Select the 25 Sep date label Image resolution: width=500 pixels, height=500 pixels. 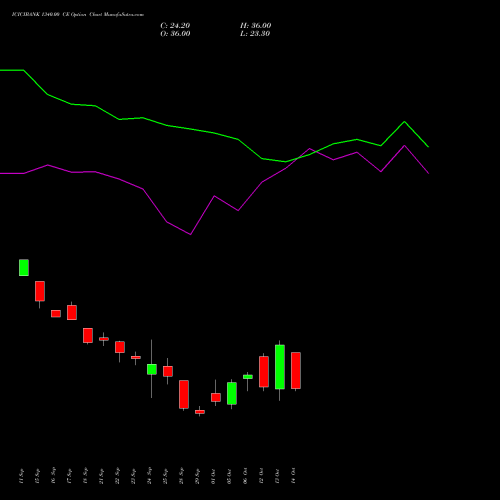tap(165, 476)
